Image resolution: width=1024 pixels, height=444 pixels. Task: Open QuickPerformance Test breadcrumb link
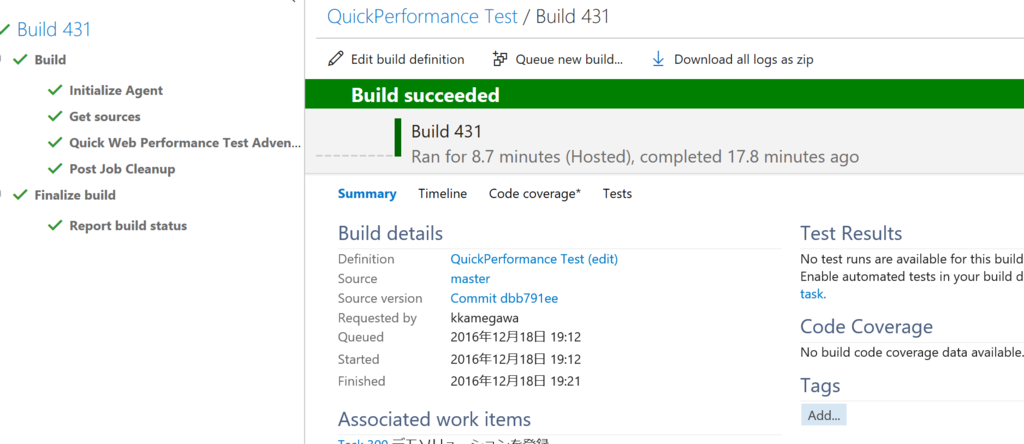click(x=422, y=16)
